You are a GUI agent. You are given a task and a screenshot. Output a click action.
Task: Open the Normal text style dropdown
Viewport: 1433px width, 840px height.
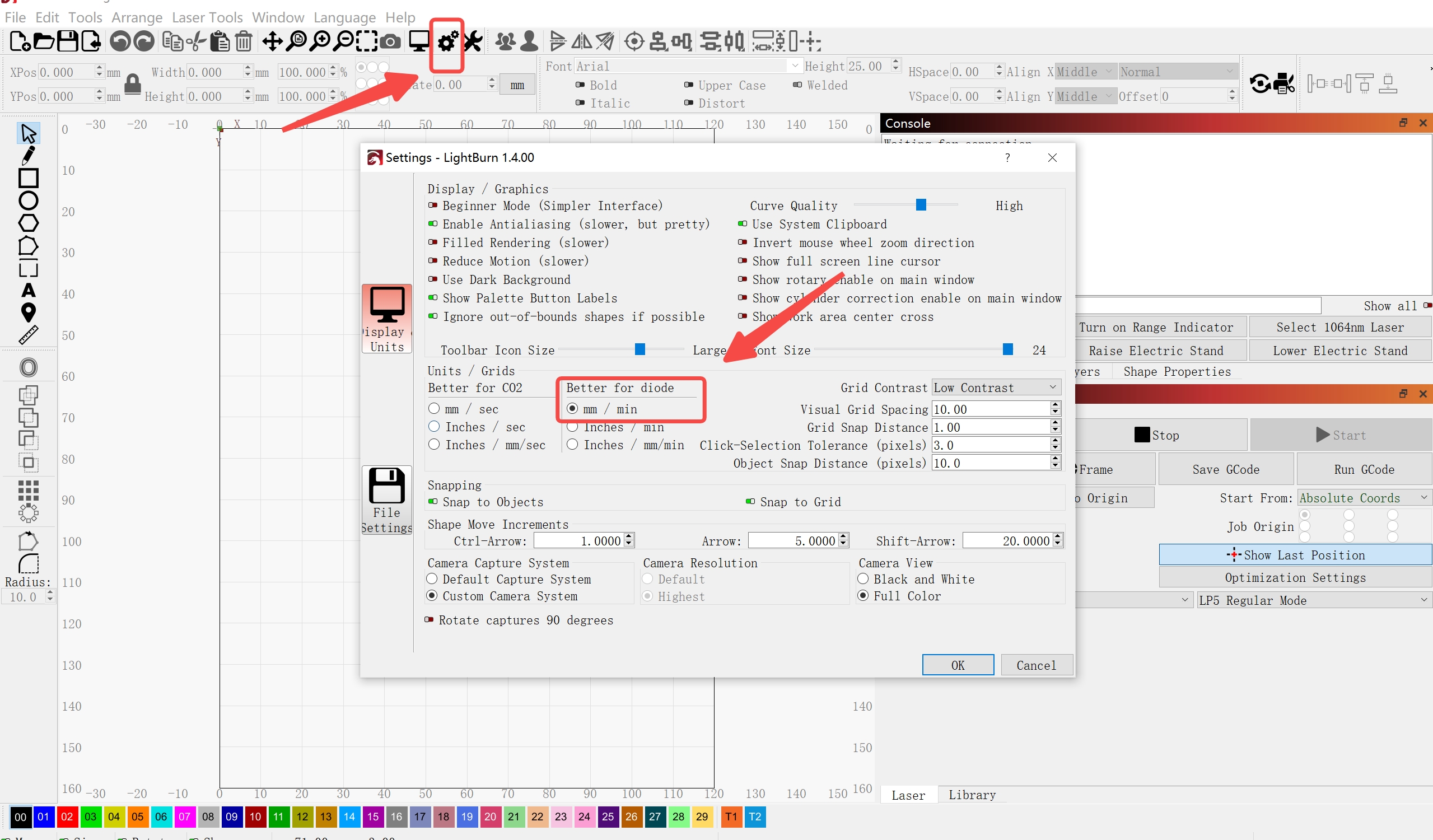1178,72
